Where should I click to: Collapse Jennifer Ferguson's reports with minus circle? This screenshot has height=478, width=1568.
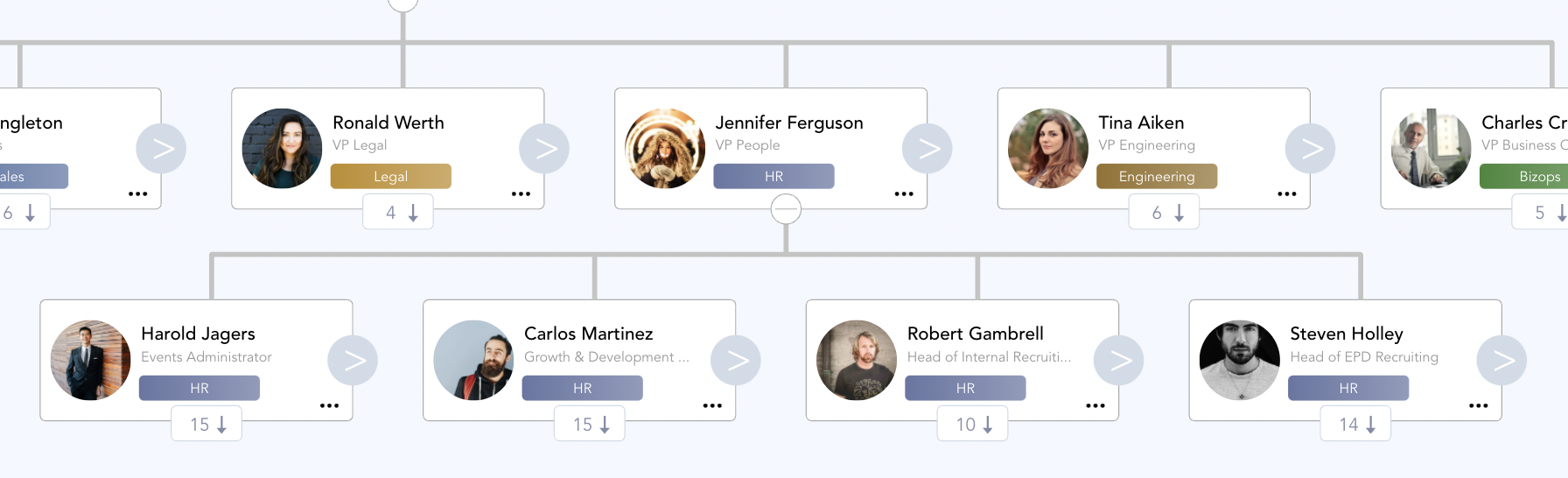pyautogui.click(x=786, y=209)
